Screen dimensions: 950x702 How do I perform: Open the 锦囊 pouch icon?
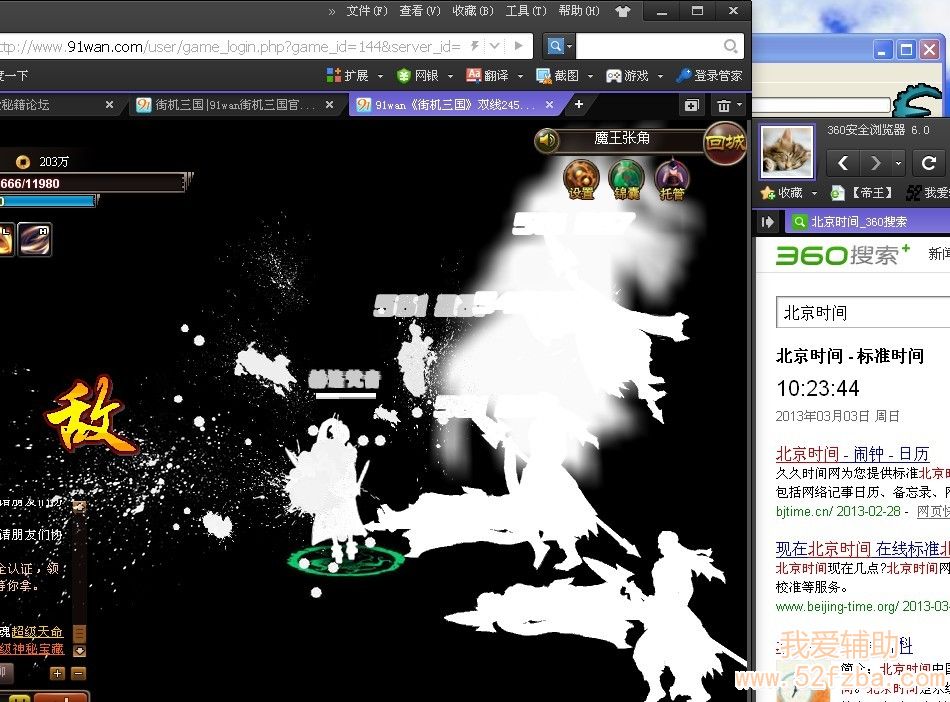(x=627, y=177)
